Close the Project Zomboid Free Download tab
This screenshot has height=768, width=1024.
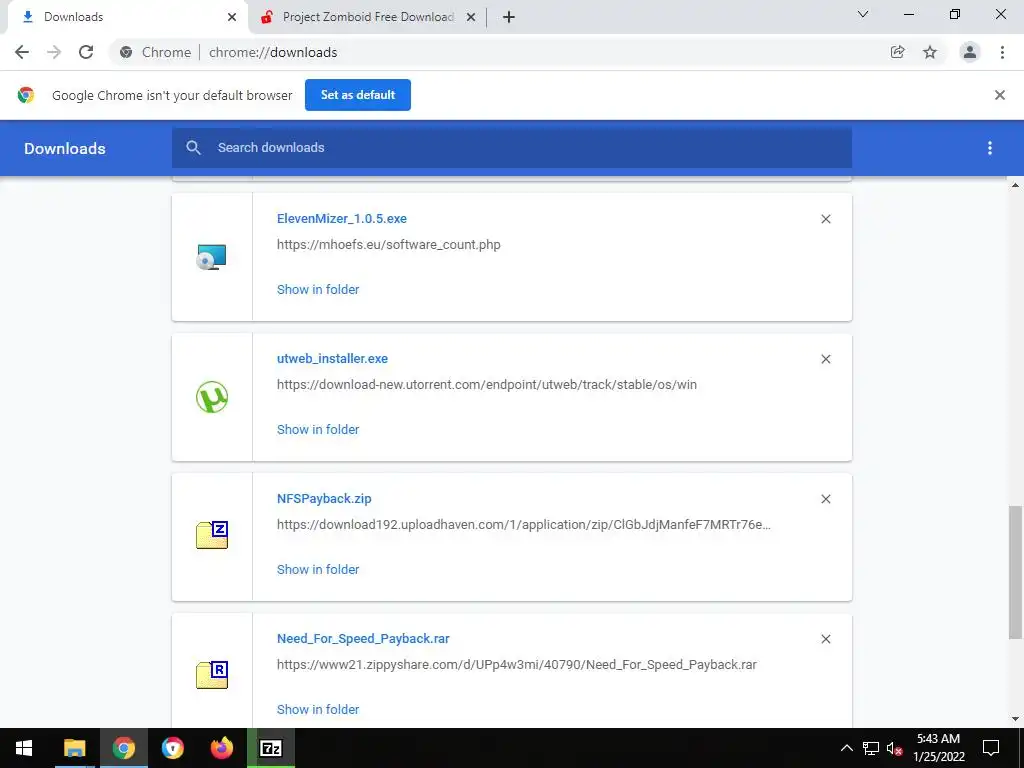pyautogui.click(x=471, y=17)
